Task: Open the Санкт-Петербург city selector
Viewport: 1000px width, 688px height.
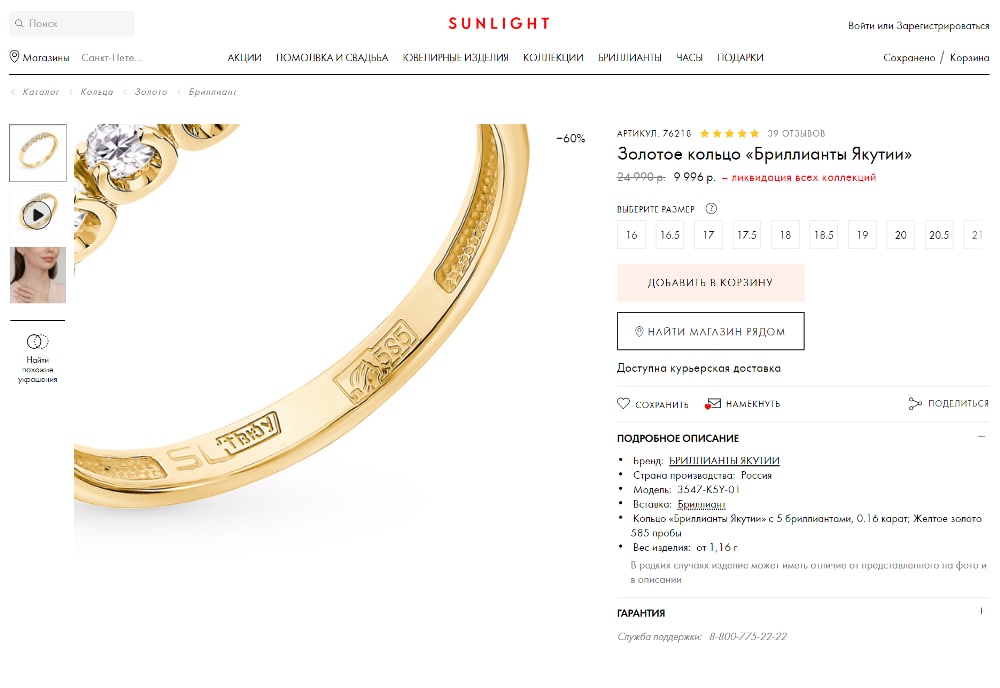Action: [x=112, y=57]
